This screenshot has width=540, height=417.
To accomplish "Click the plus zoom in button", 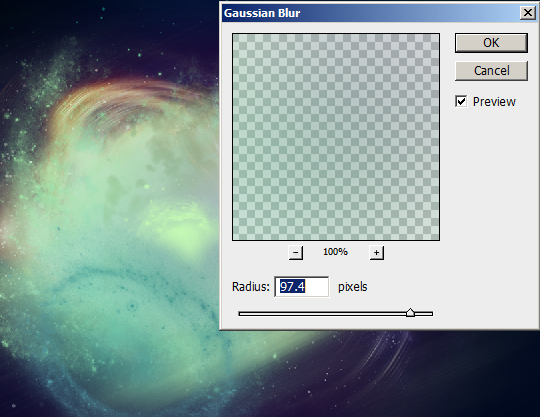I will point(376,252).
